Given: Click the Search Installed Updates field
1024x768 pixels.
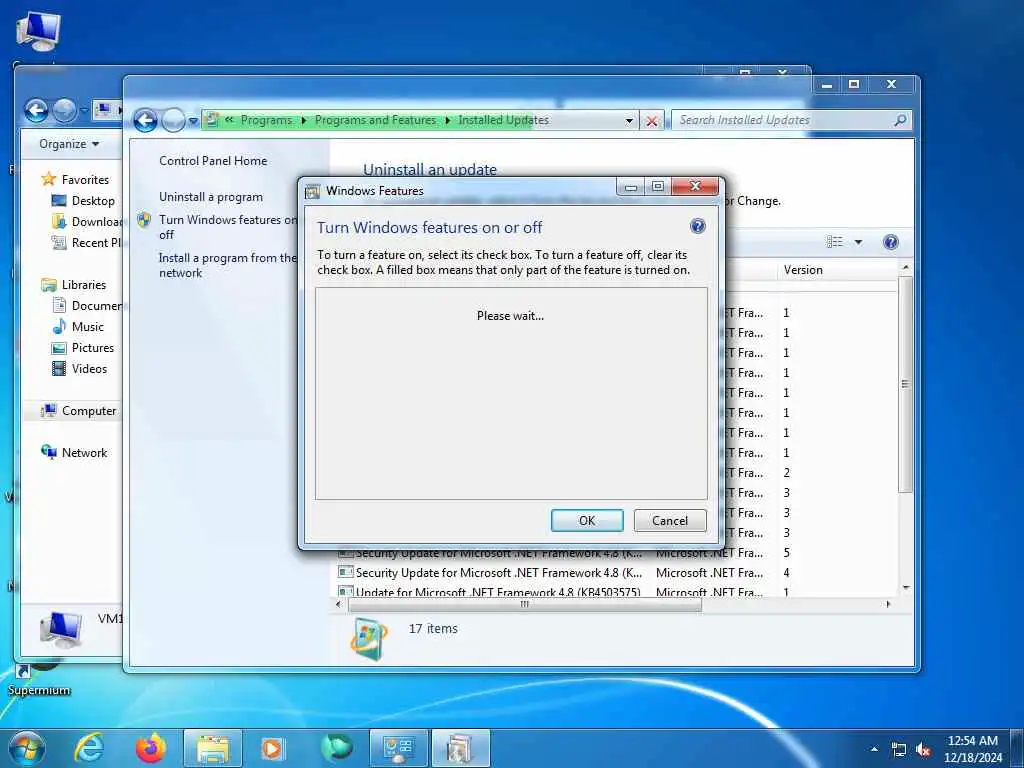Looking at the screenshot, I should (782, 120).
